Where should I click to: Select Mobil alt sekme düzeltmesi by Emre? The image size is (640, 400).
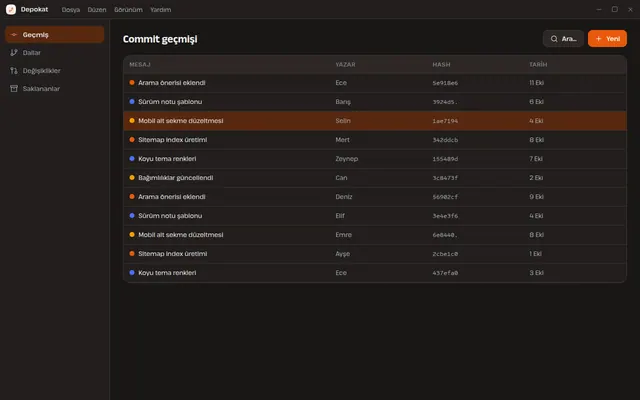[x=375, y=235]
